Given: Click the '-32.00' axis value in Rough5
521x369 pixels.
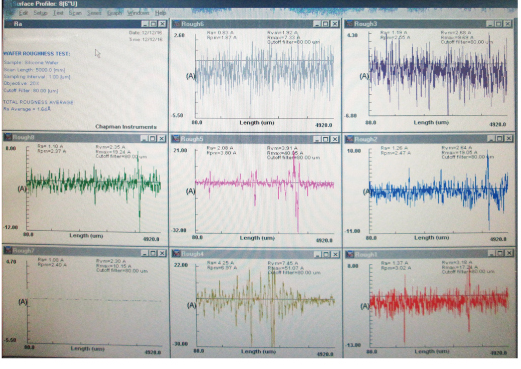Looking at the screenshot, I should tap(179, 230).
